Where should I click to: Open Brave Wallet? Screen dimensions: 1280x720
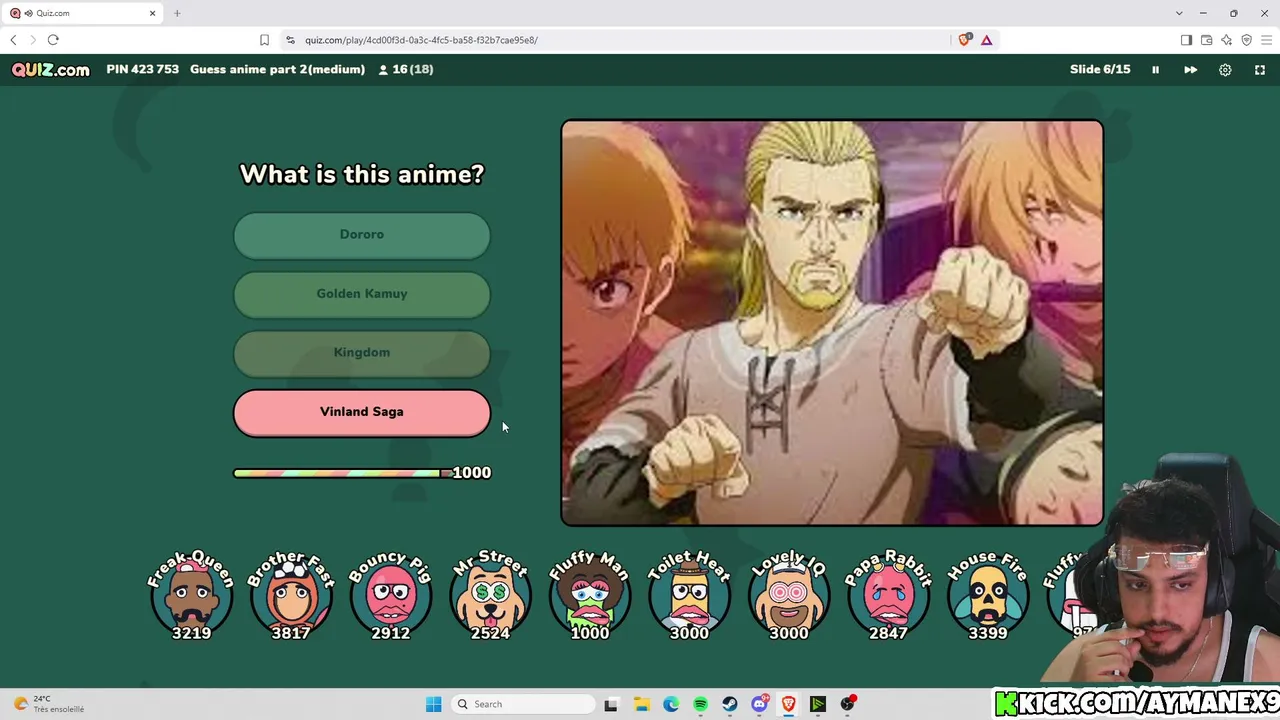[1206, 40]
